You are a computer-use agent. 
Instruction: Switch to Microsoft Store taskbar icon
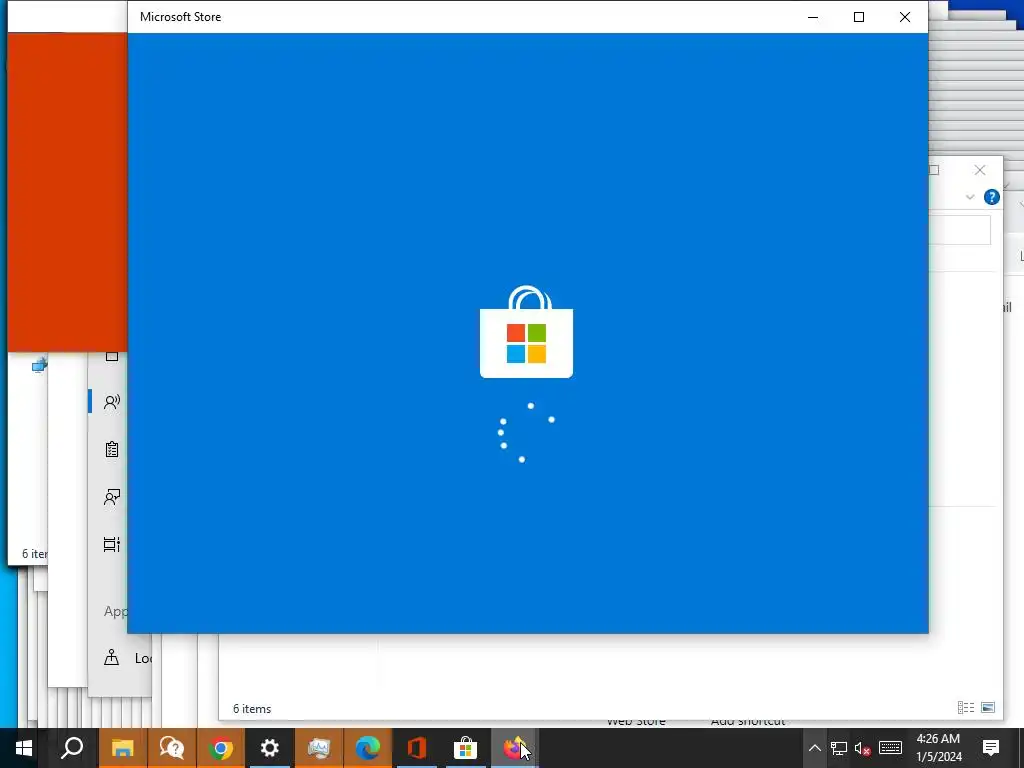[466, 748]
